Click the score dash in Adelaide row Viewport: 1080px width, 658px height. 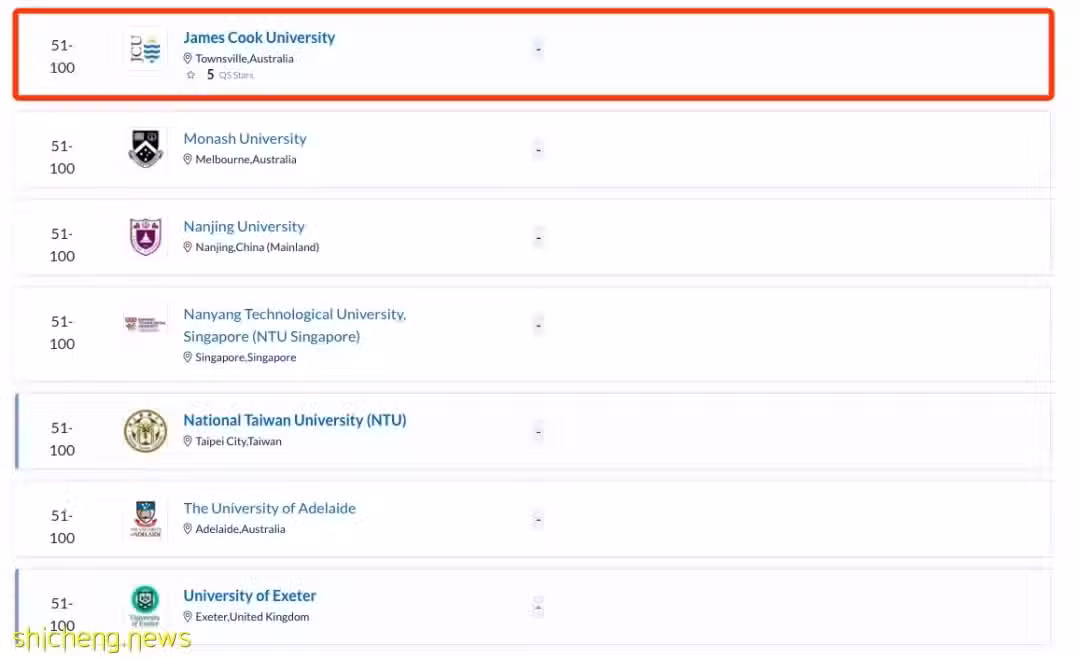[x=539, y=520]
